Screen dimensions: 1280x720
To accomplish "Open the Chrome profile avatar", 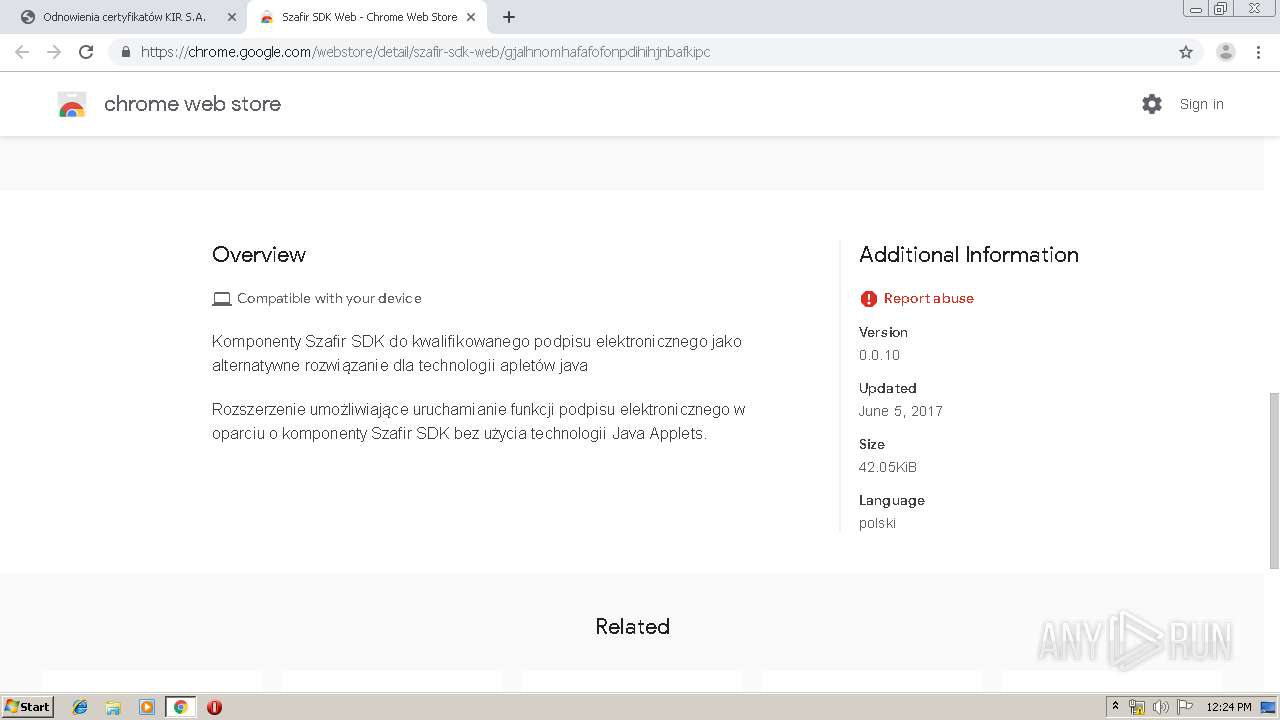I will pyautogui.click(x=1226, y=52).
